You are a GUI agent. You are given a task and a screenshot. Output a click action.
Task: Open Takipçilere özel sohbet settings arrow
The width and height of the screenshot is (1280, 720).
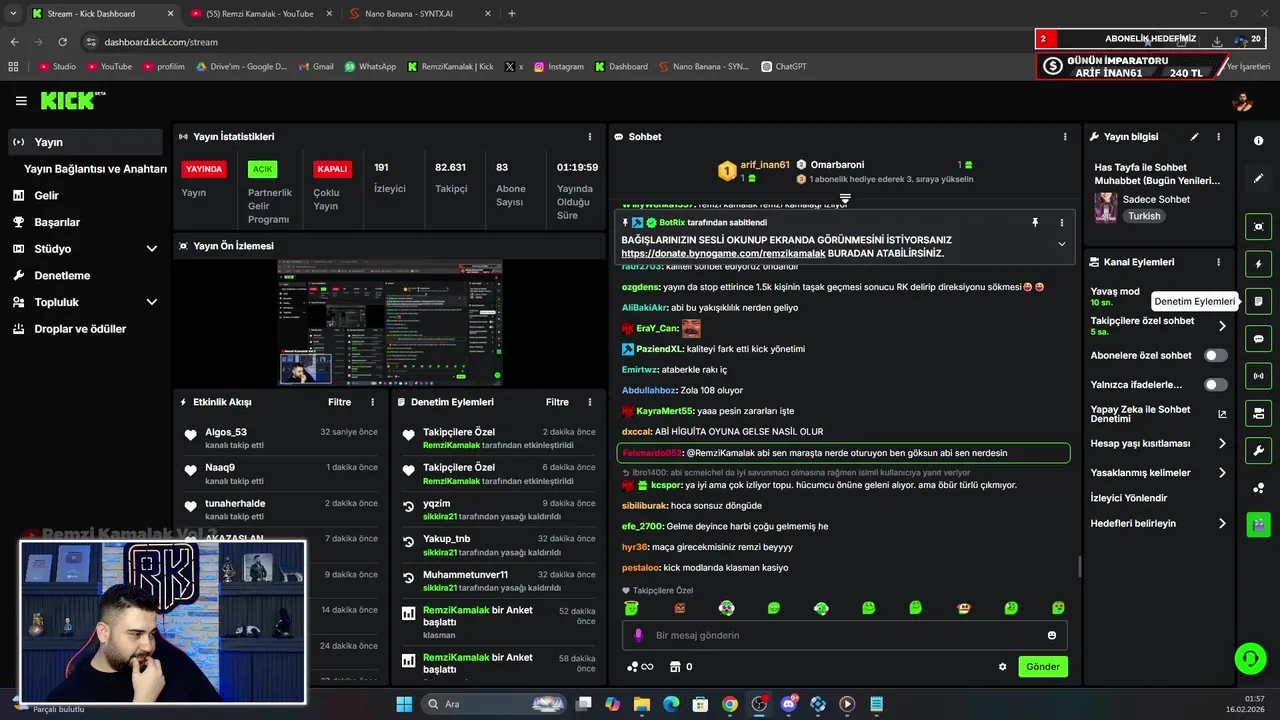pos(1221,326)
